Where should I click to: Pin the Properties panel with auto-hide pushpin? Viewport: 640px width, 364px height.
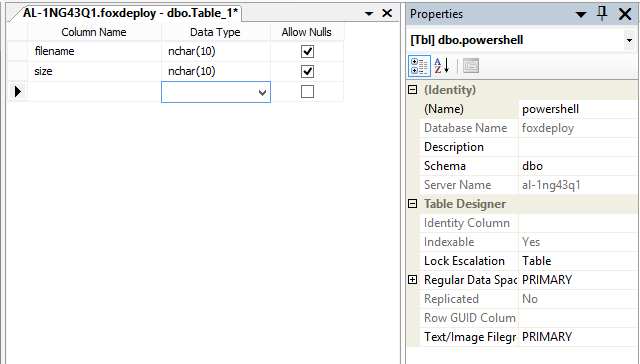[602, 14]
